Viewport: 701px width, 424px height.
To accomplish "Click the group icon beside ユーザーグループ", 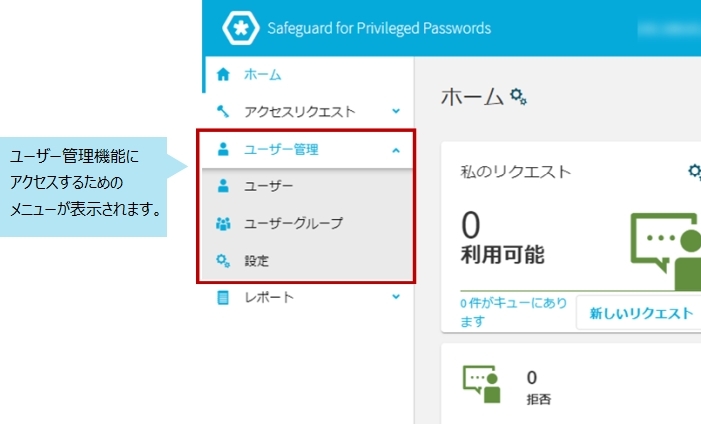I will [223, 223].
